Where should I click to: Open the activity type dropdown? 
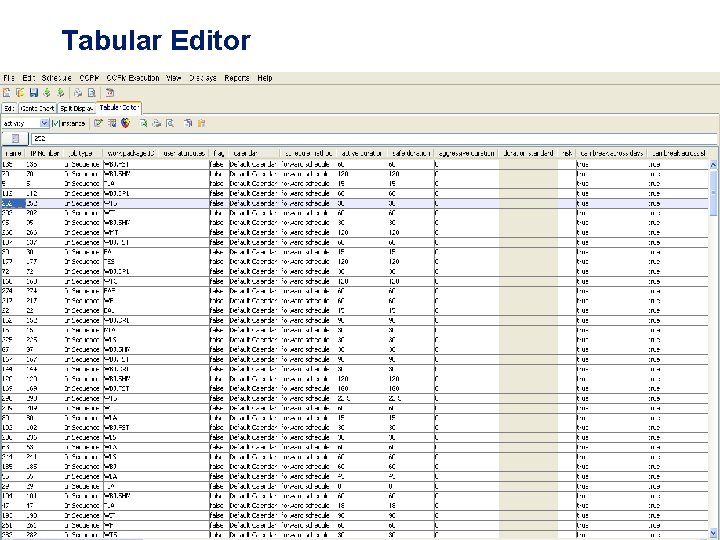point(44,123)
